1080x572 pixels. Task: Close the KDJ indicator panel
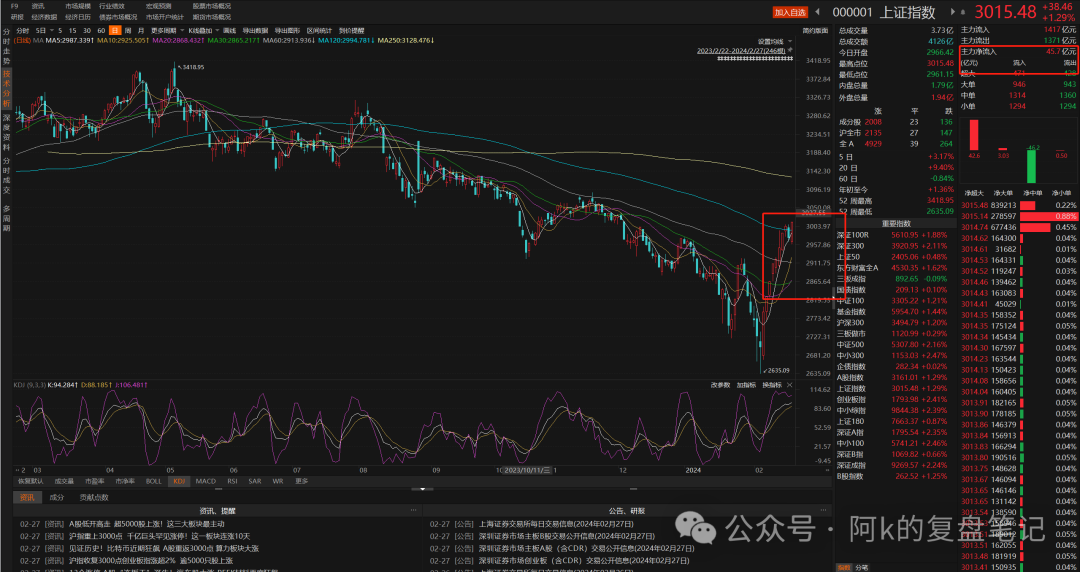coord(789,385)
